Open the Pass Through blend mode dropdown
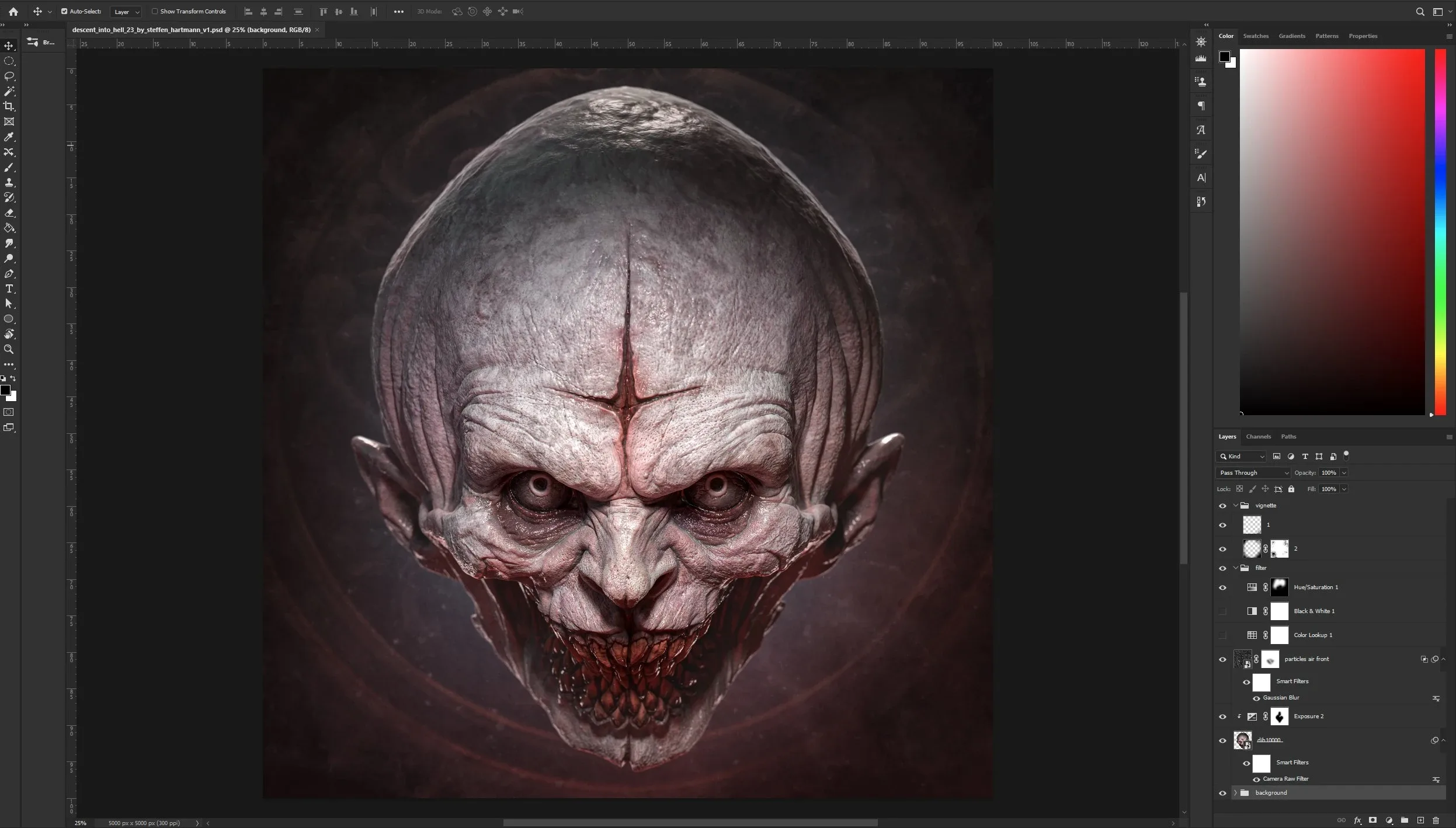 [x=1253, y=473]
